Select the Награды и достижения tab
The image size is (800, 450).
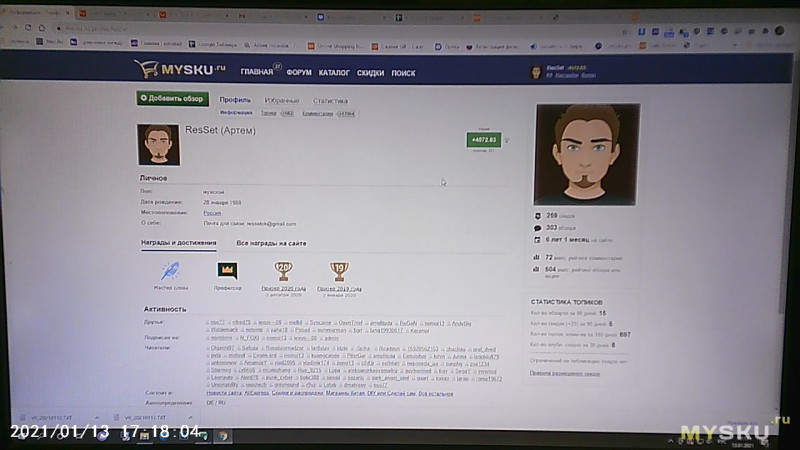point(179,243)
